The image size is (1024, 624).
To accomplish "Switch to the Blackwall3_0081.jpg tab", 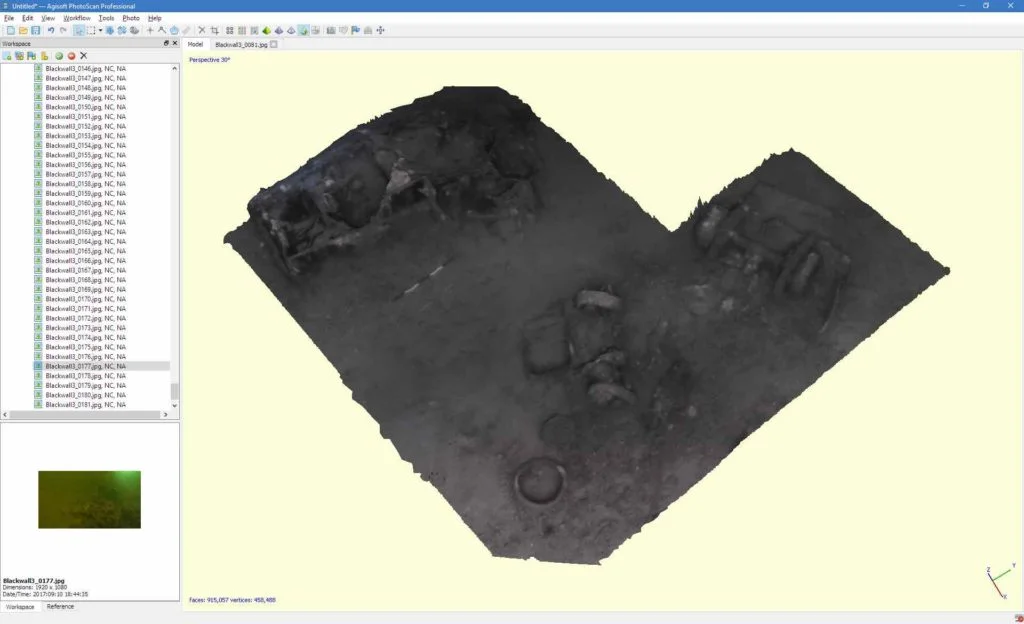I will (241, 44).
